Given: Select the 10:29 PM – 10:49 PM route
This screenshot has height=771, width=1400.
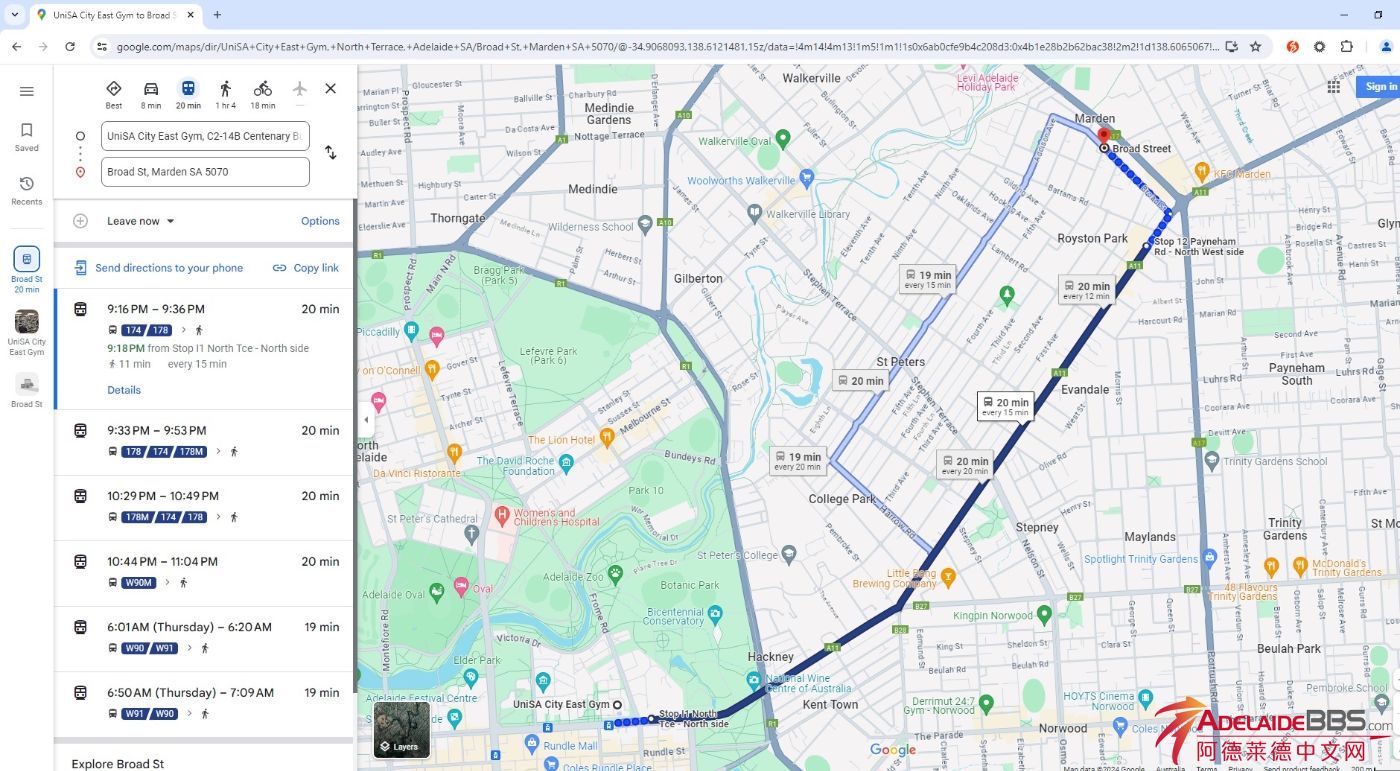Looking at the screenshot, I should [205, 507].
